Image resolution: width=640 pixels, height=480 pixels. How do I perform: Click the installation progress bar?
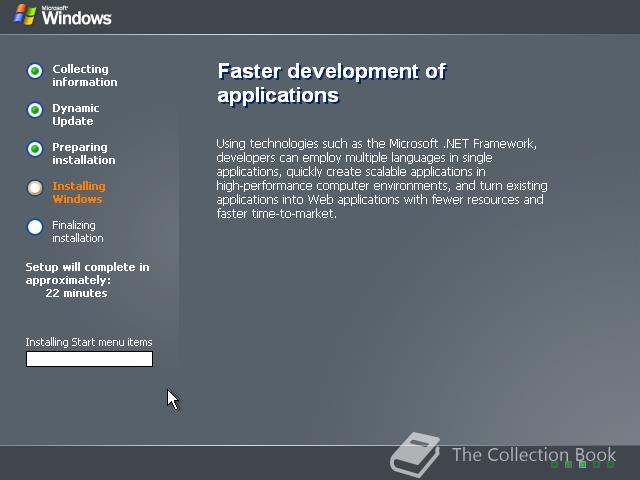(89, 359)
